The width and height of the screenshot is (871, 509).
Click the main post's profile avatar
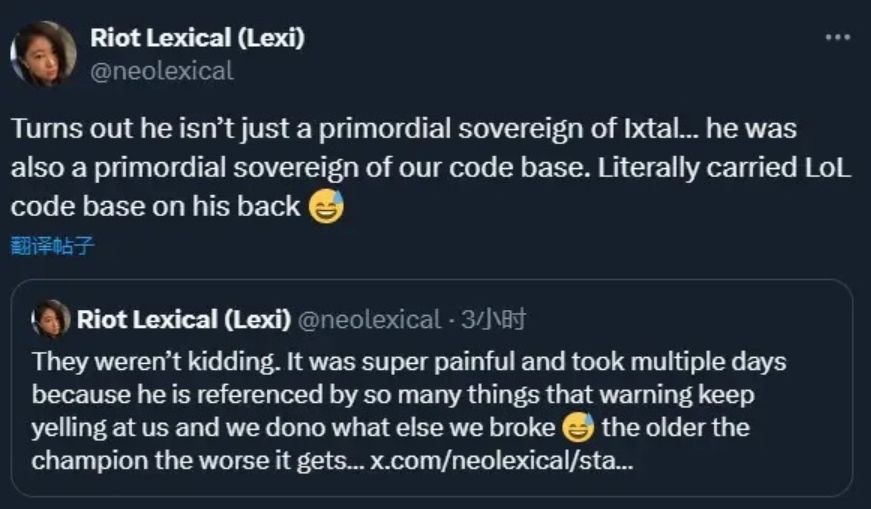(43, 54)
